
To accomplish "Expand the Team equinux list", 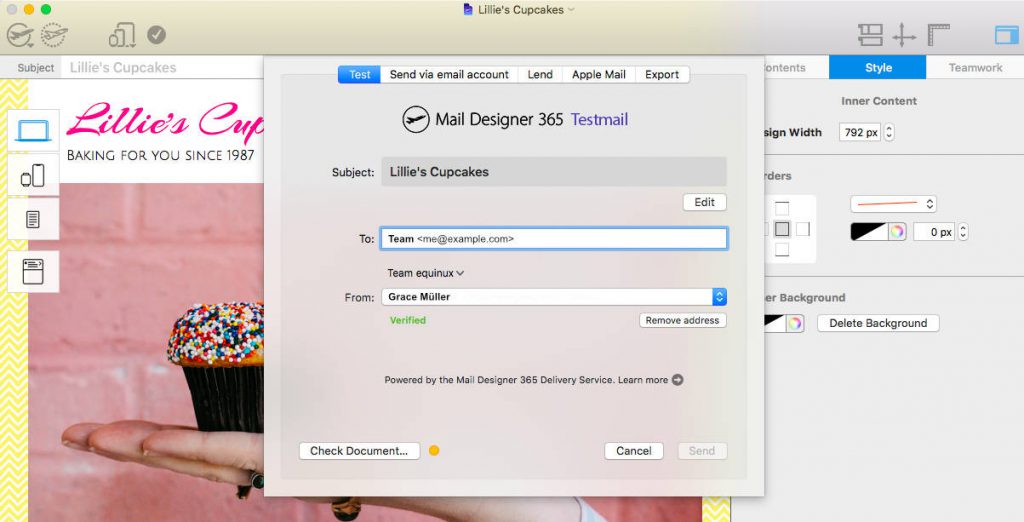I will (425, 273).
